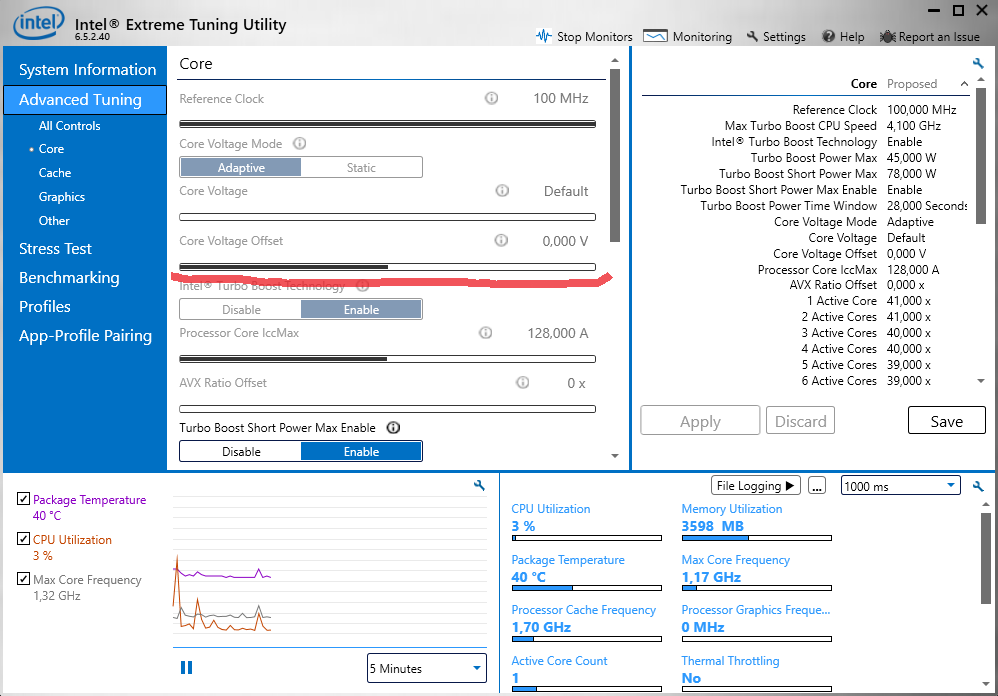Disable Intel Turbo Boost Technology

[241, 309]
